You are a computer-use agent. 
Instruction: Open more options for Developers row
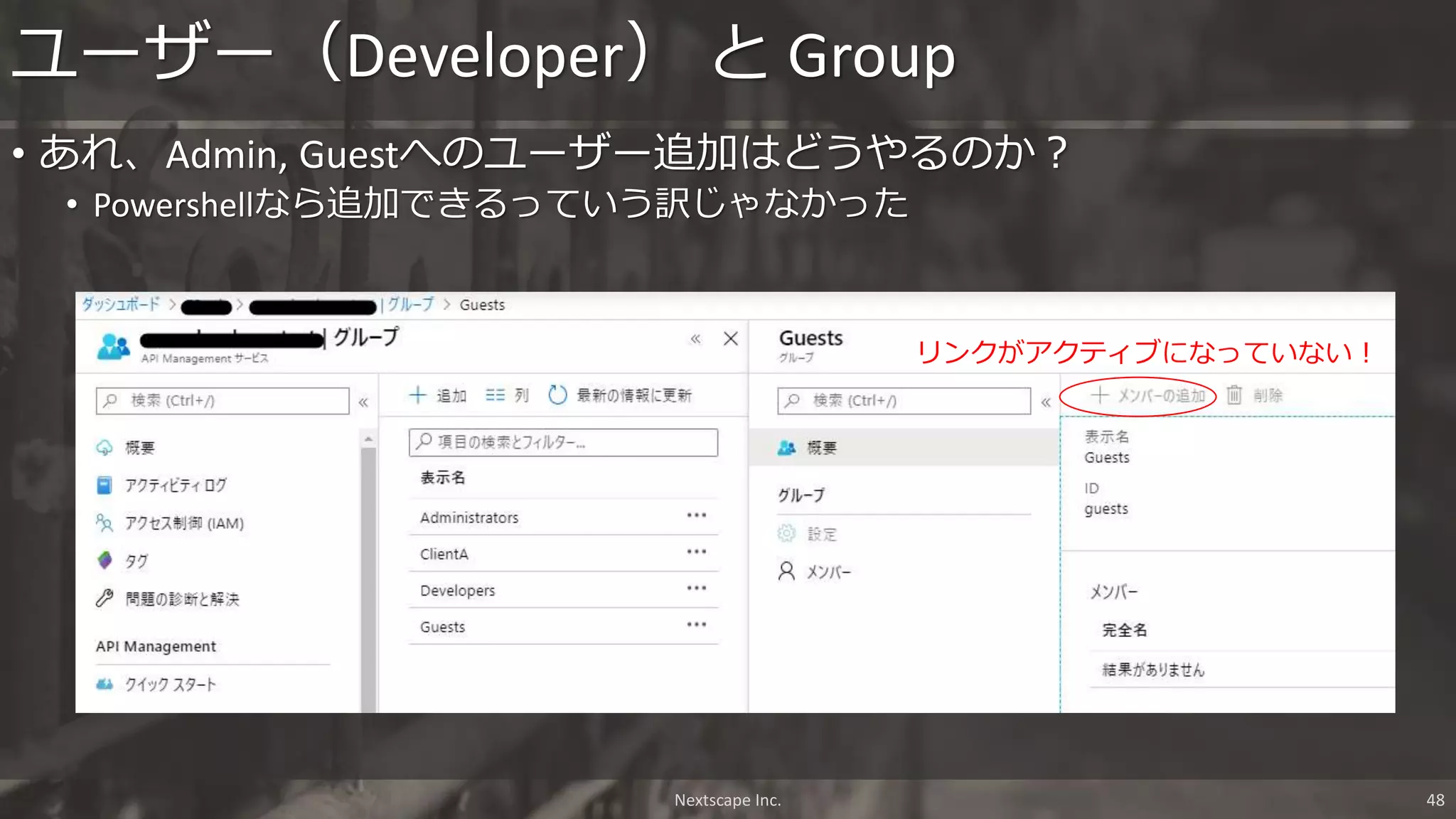point(697,588)
